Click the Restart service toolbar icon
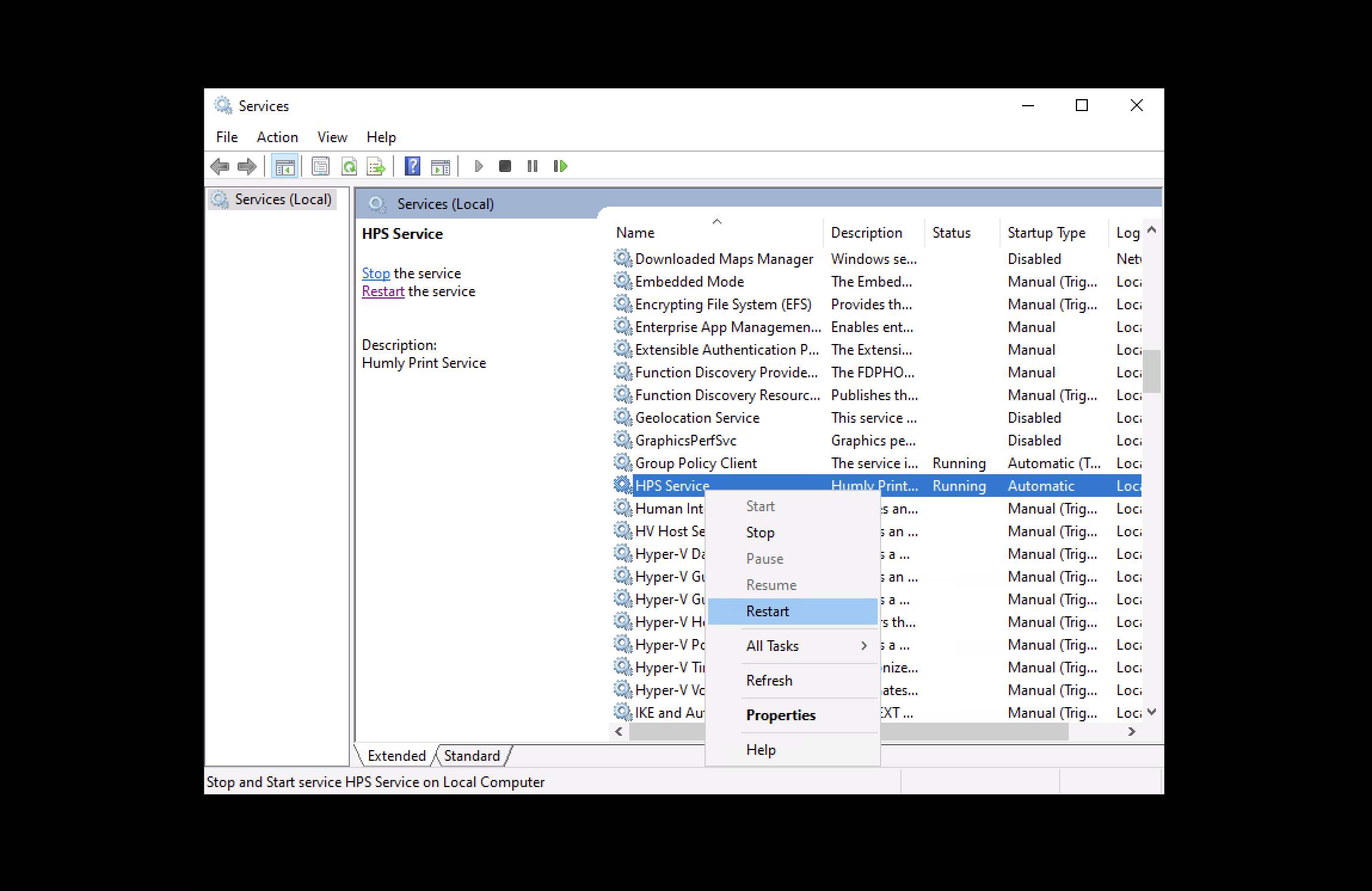Screen dimensions: 1372x891 click(559, 166)
